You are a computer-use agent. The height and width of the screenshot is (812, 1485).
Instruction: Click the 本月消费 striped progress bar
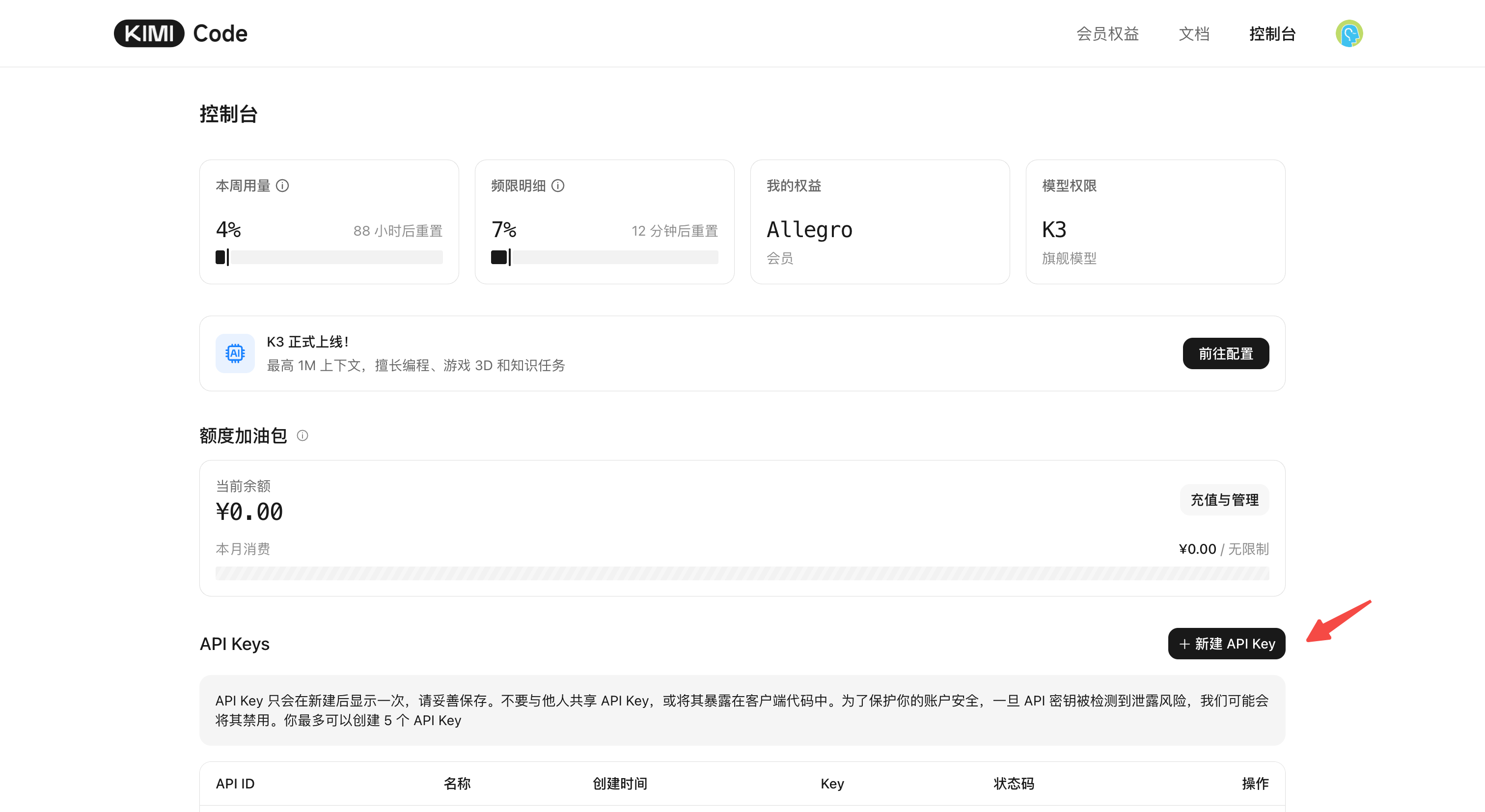pyautogui.click(x=742, y=573)
